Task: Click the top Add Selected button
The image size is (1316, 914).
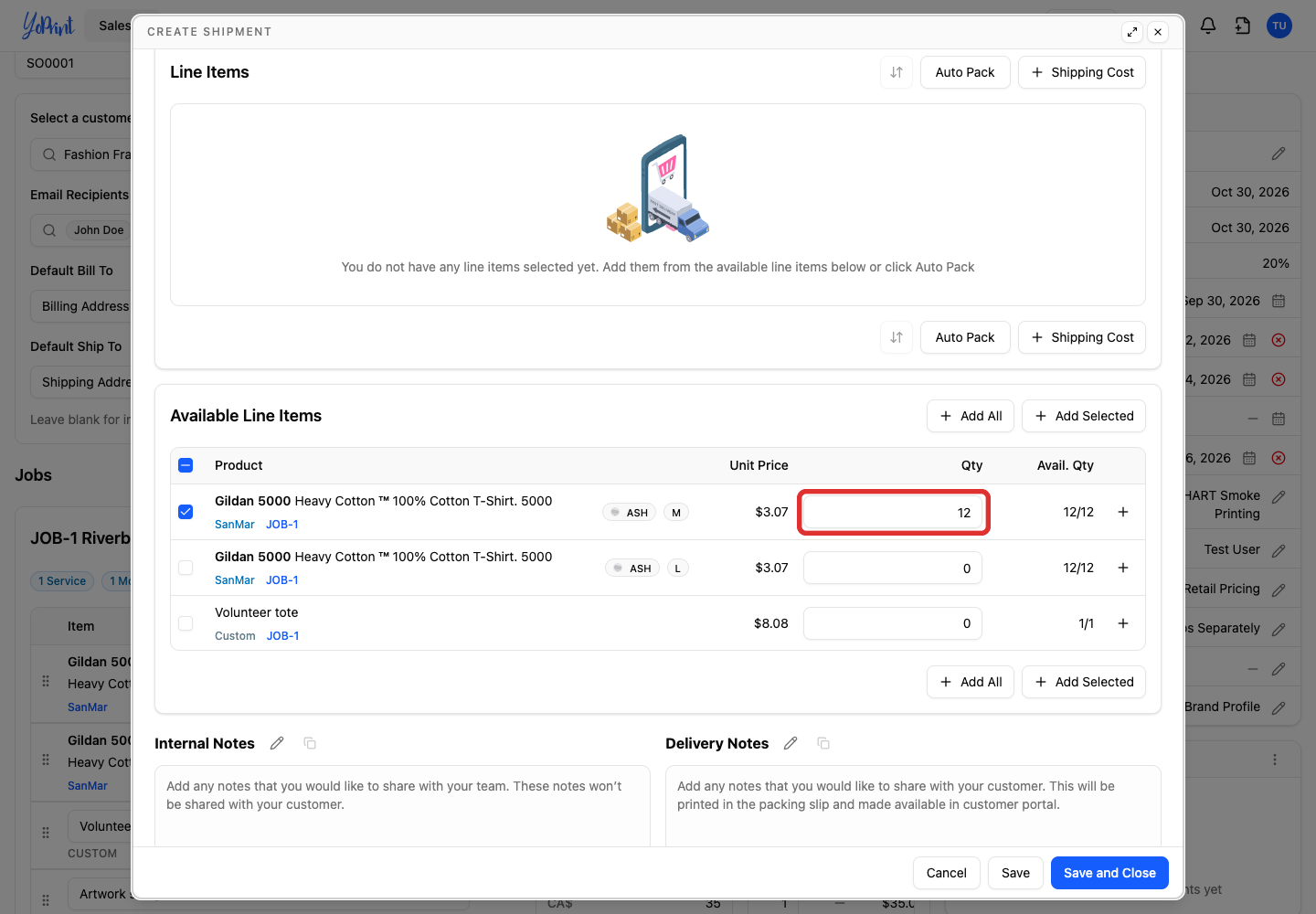Action: tap(1084, 416)
